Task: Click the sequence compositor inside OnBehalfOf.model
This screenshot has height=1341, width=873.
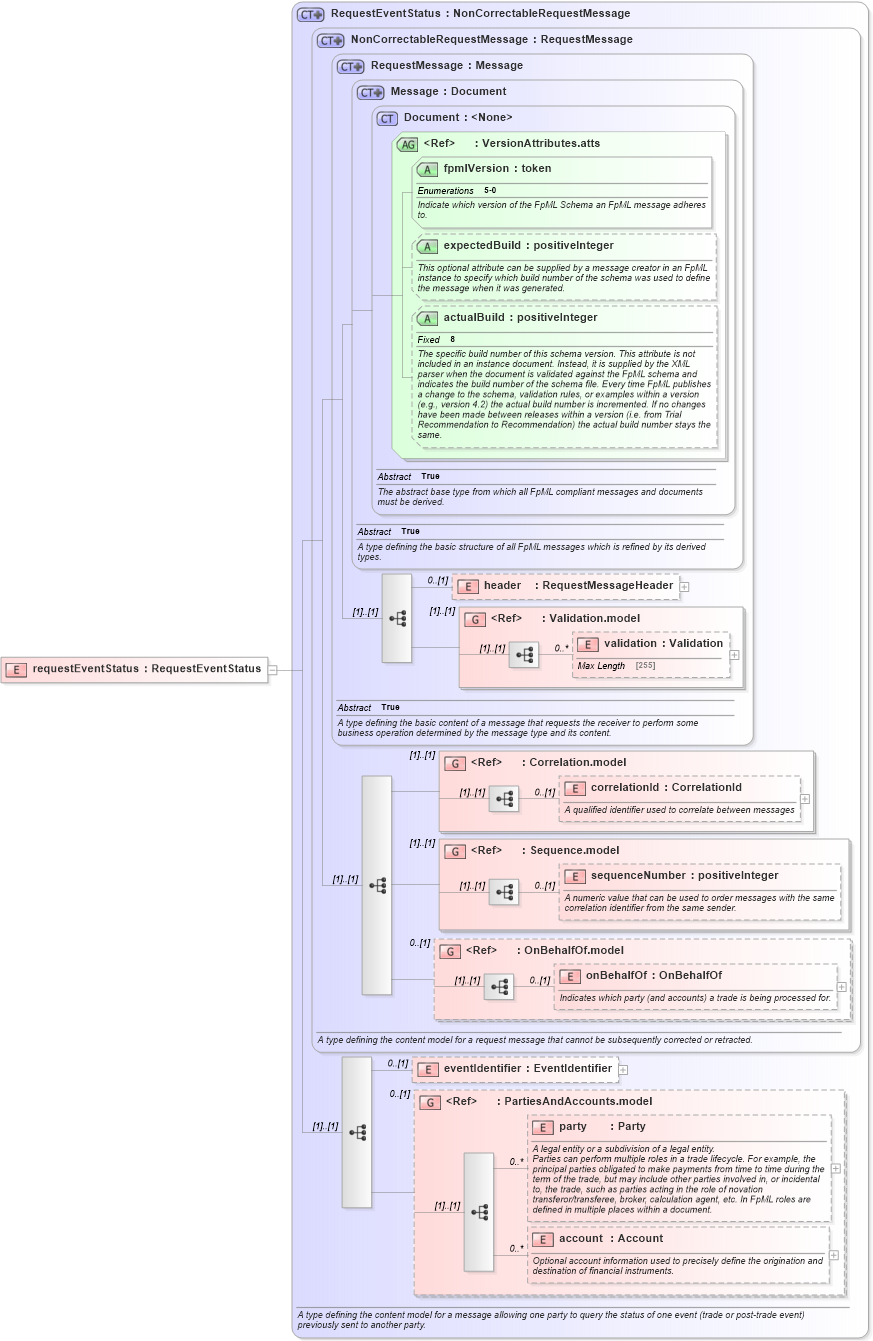Action: click(x=499, y=987)
